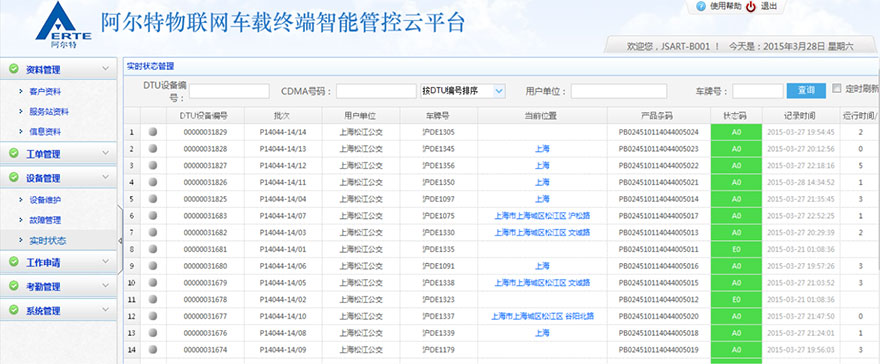
Task: Click the red 退出 power icon
Action: 751,6
